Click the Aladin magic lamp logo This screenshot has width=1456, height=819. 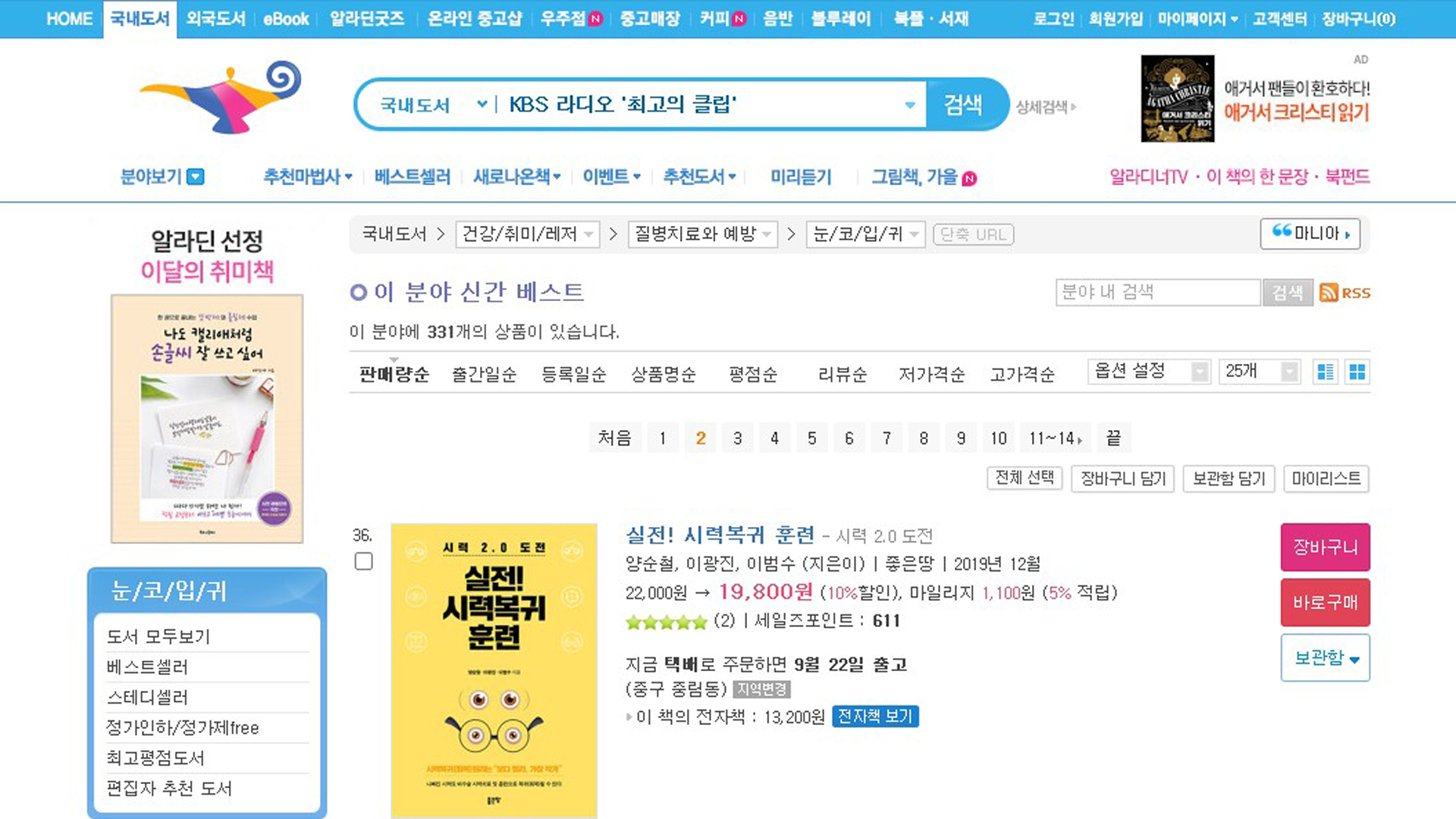click(221, 97)
